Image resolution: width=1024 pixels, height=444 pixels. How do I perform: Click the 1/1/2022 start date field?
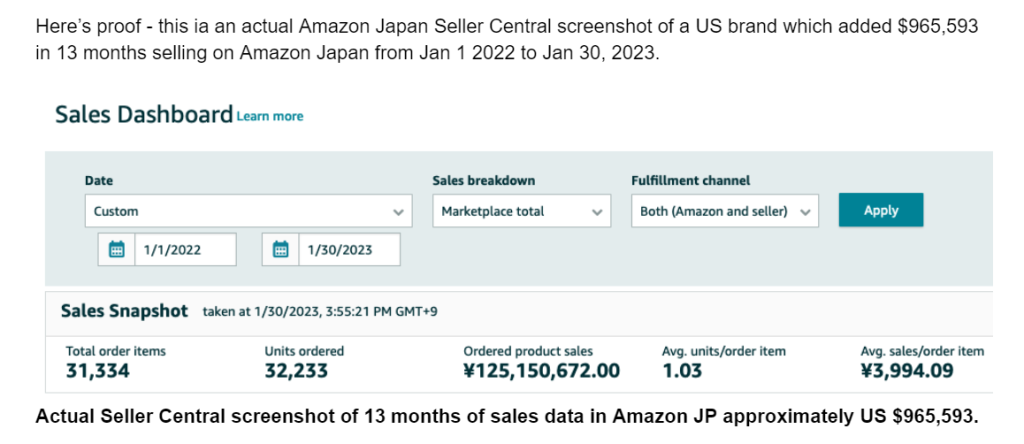point(185,249)
